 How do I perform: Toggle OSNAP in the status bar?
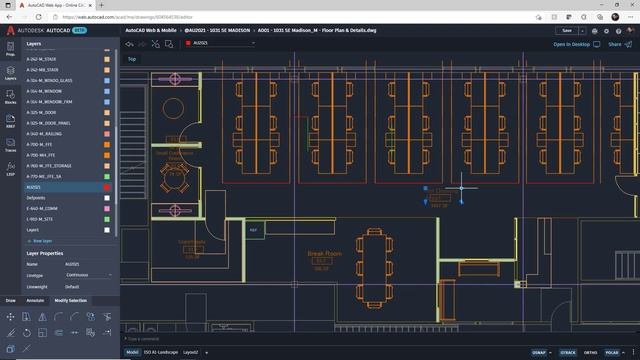(x=539, y=353)
